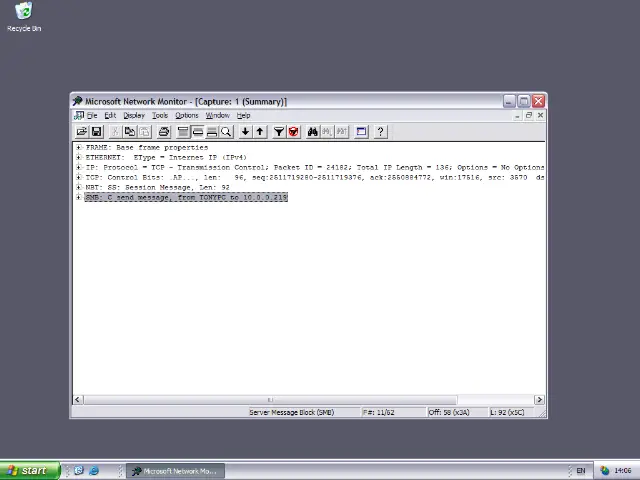The width and height of the screenshot is (640, 480).
Task: Go to next frame with down arrow
Action: point(245,131)
